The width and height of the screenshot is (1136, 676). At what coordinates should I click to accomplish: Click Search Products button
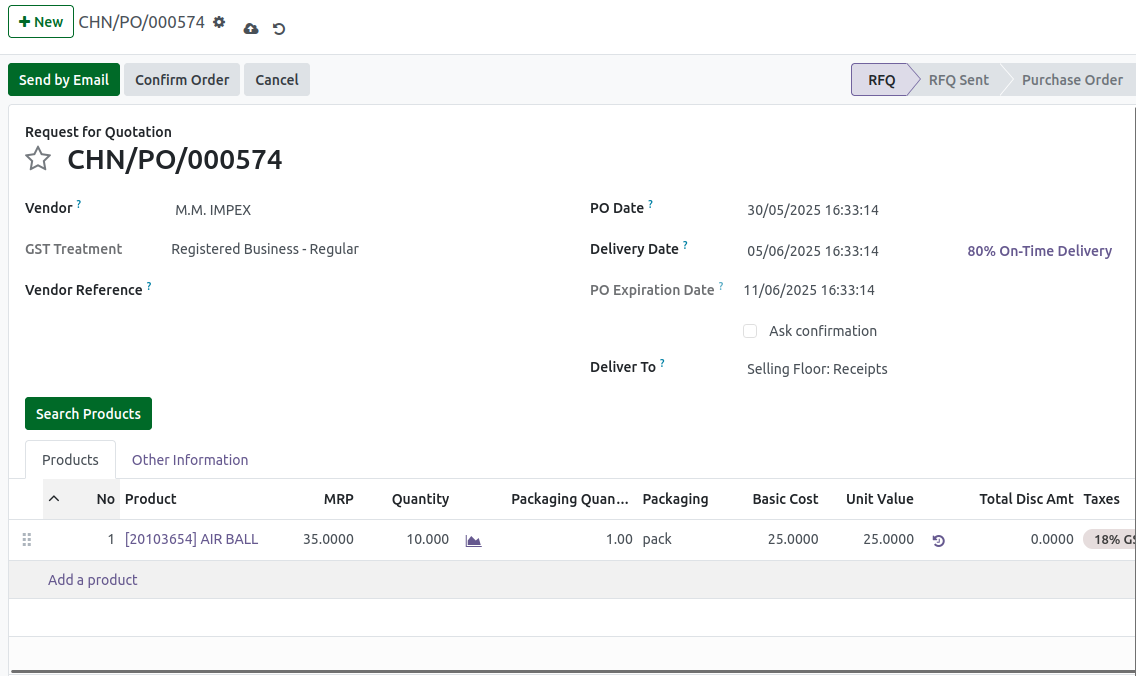88,414
